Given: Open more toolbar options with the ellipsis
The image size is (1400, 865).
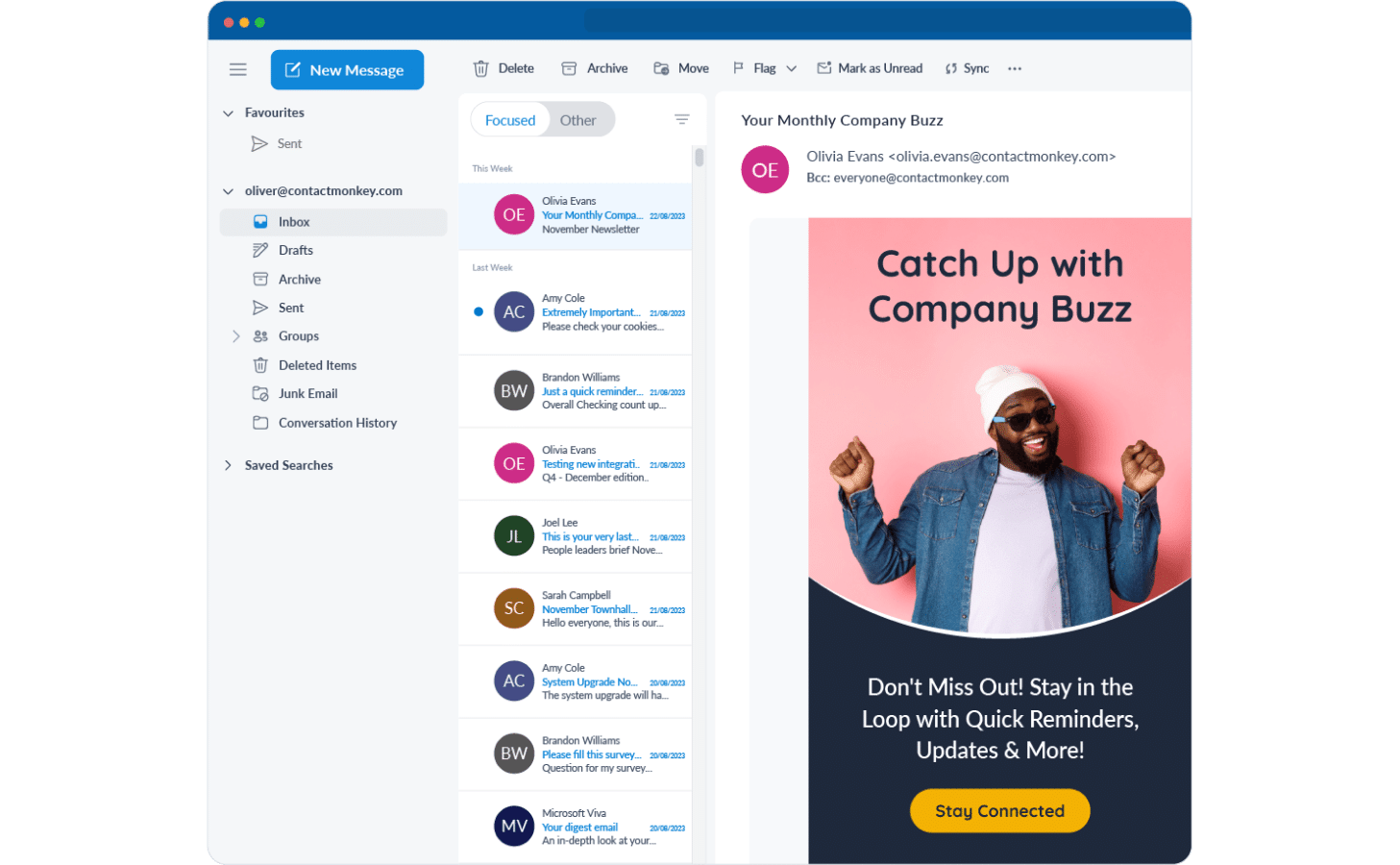Looking at the screenshot, I should 1015,68.
